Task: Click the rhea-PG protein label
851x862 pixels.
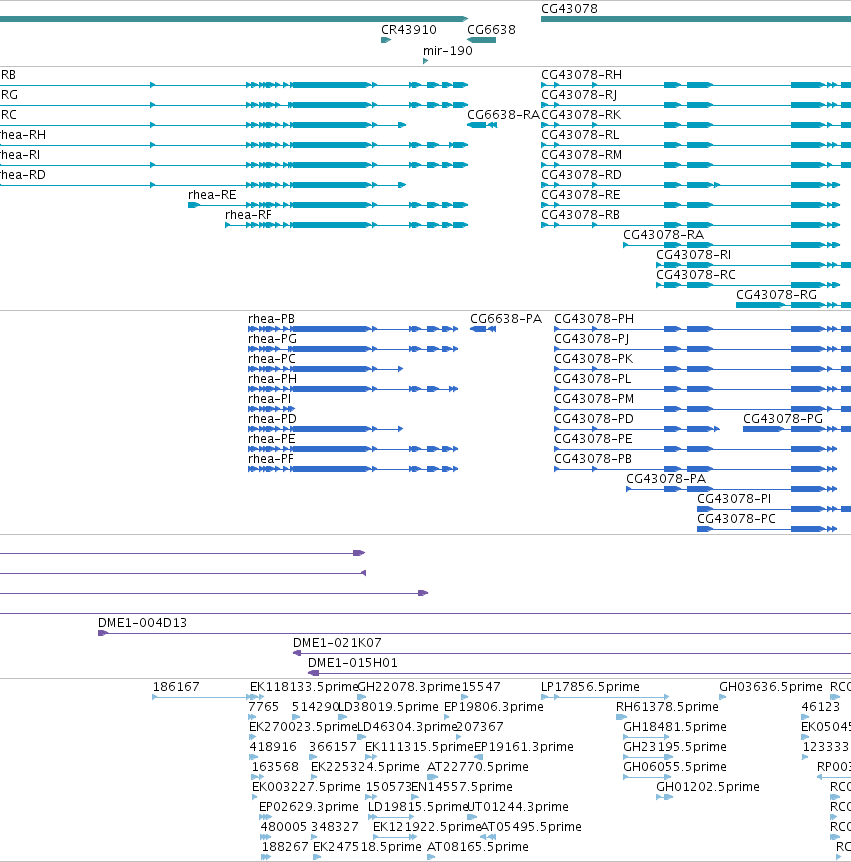Action: [272, 339]
